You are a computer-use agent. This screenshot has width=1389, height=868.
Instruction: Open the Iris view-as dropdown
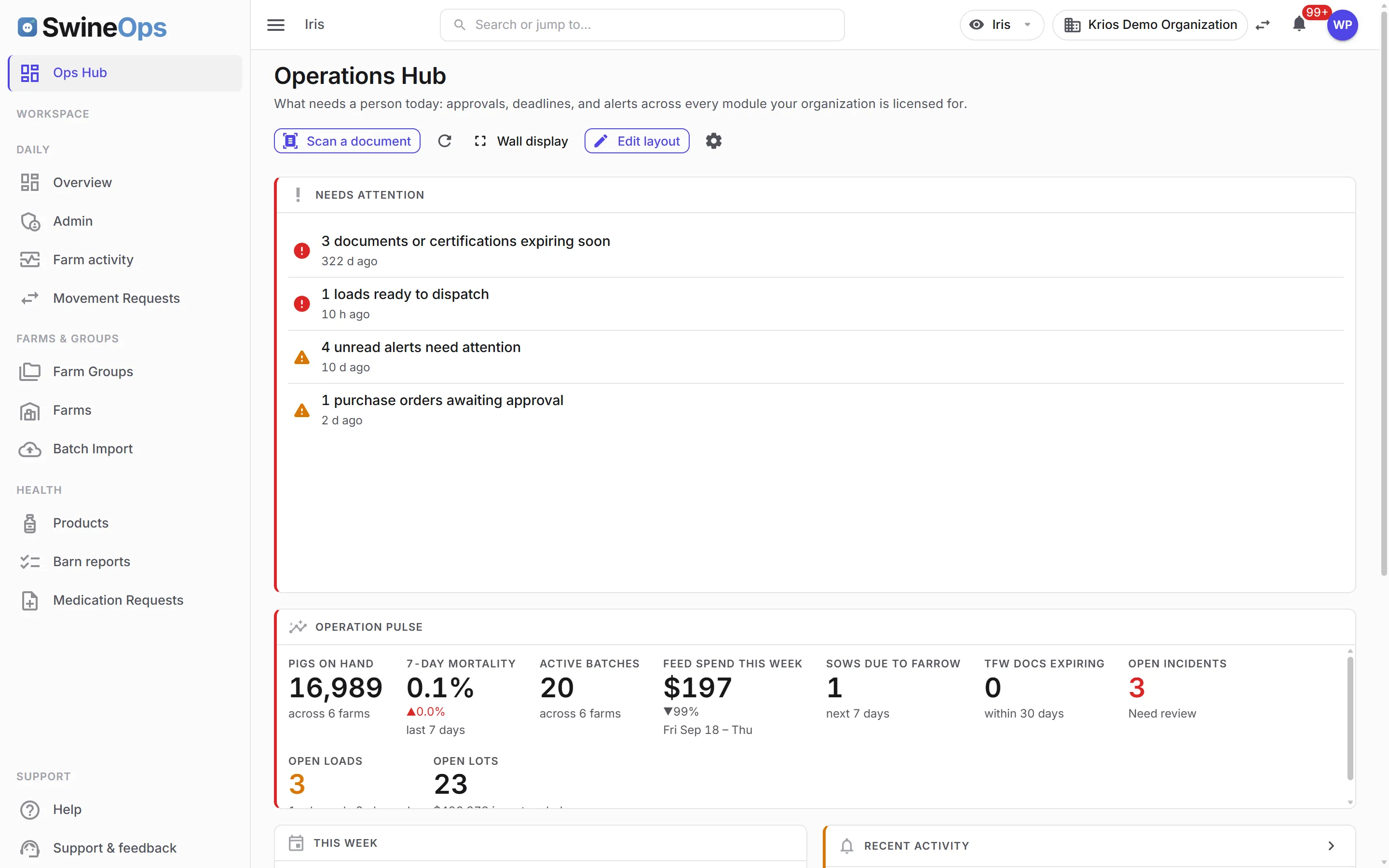coord(1001,25)
